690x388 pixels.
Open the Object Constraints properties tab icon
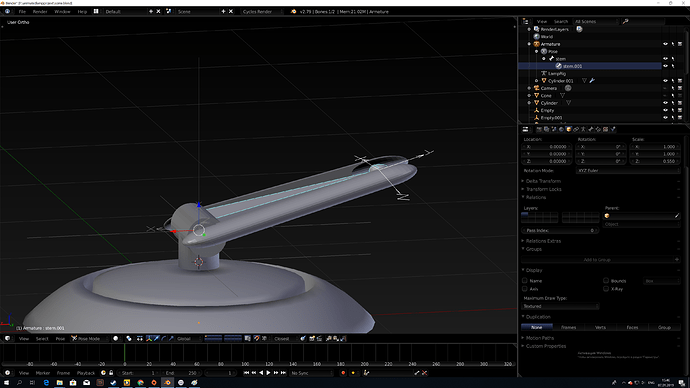tap(576, 129)
